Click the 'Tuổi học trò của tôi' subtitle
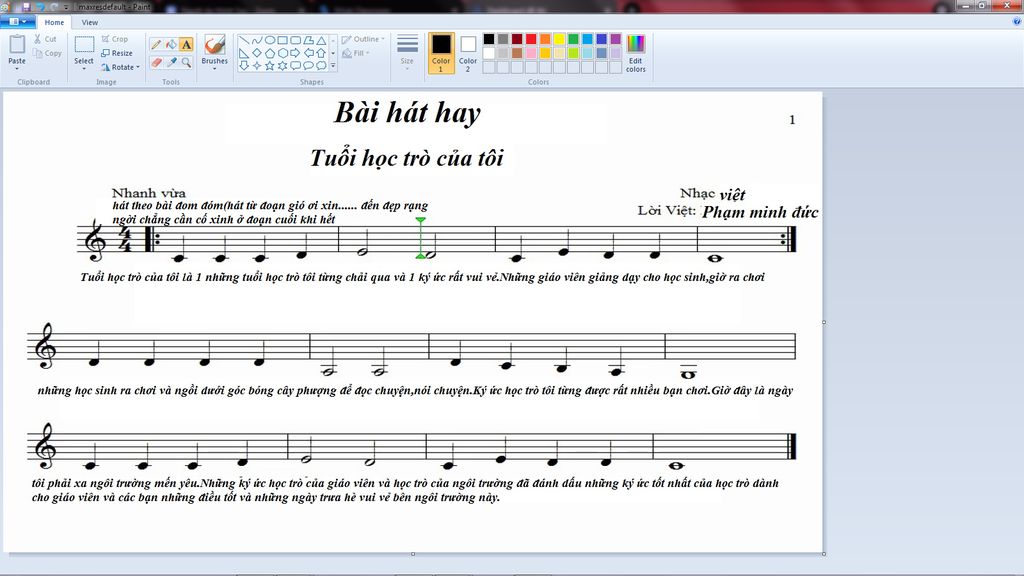The image size is (1024, 576). 407,158
